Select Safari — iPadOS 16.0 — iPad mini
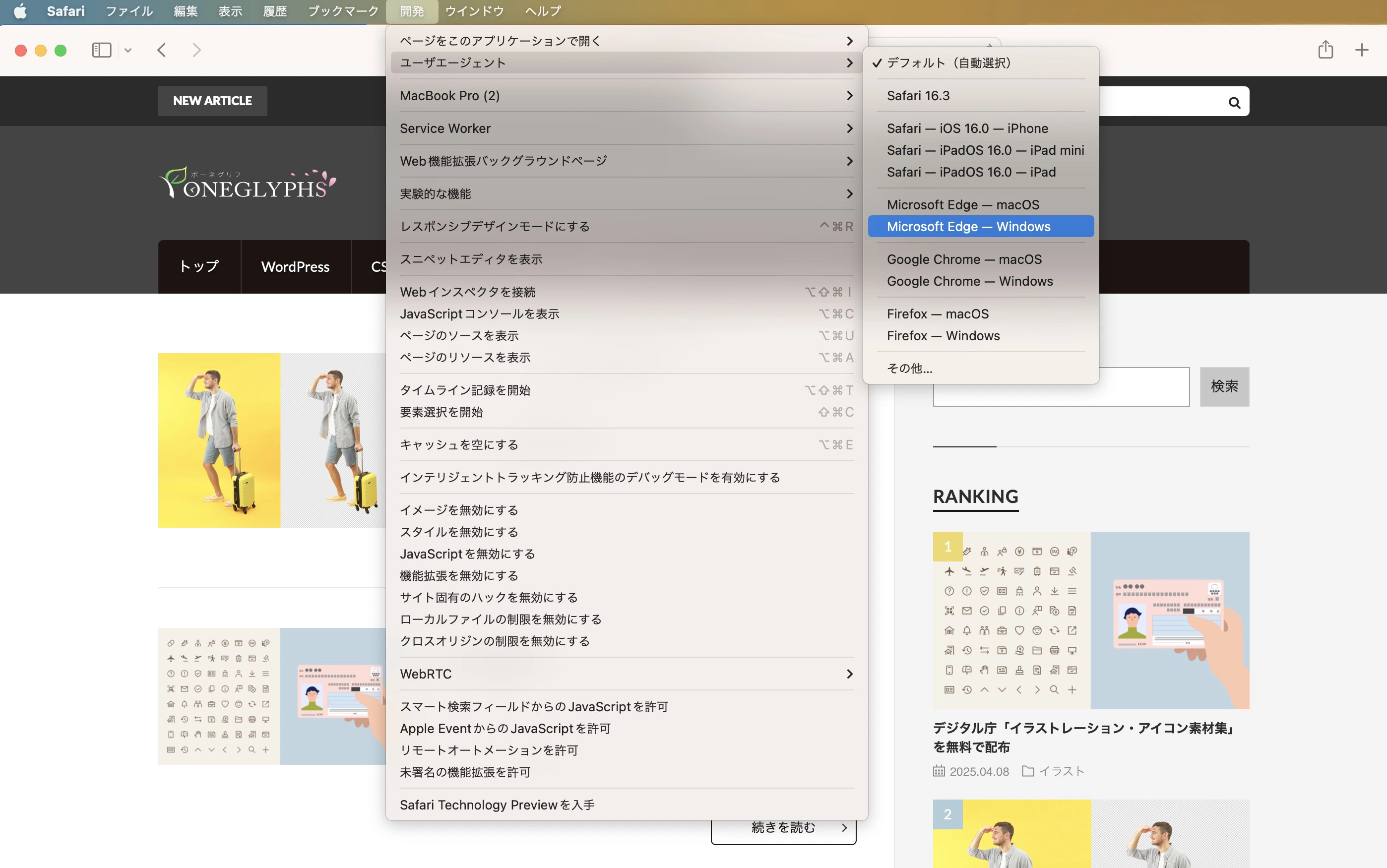Viewport: 1387px width, 868px height. click(x=981, y=150)
